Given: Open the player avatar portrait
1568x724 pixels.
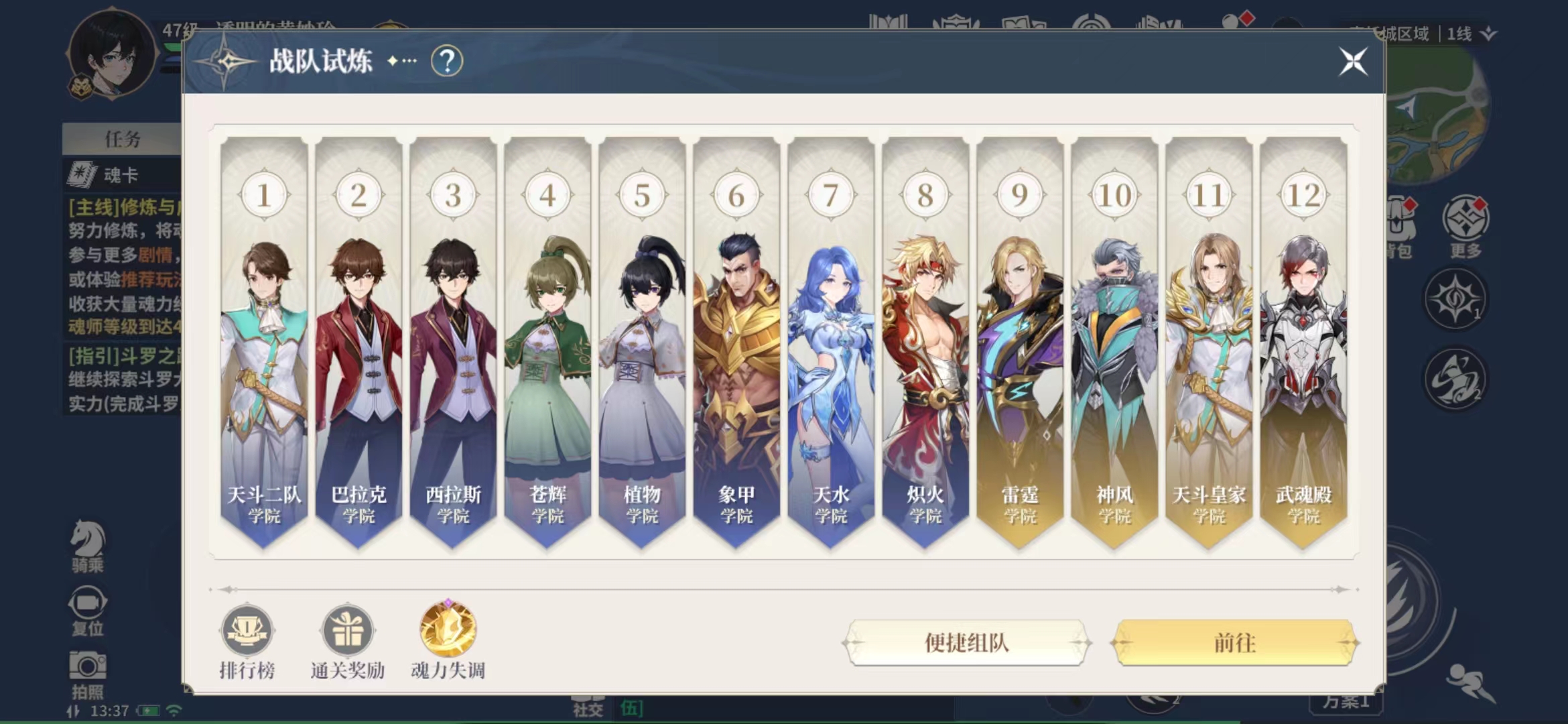Looking at the screenshot, I should click(111, 55).
